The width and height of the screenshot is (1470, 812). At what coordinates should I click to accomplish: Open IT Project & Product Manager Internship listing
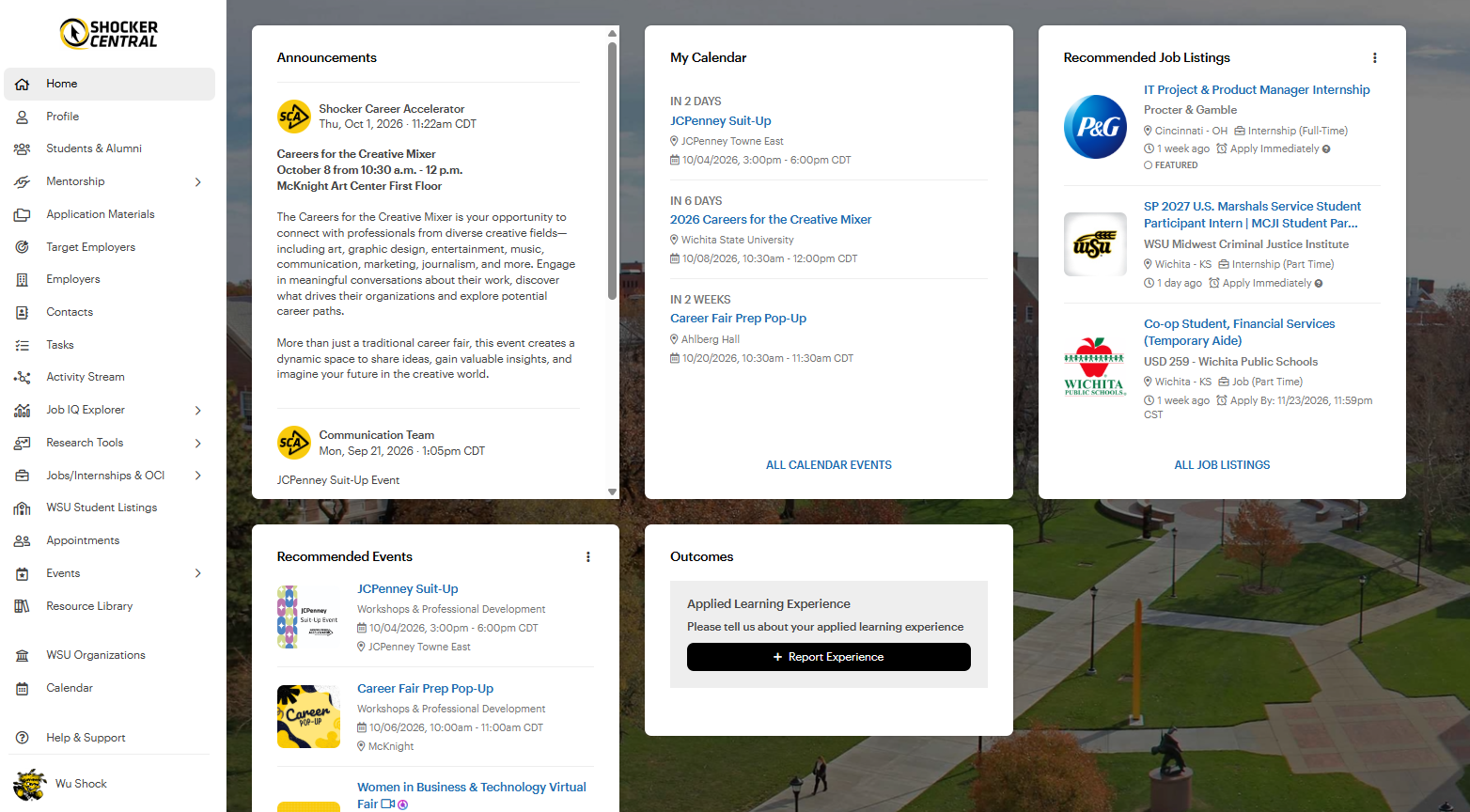(x=1257, y=90)
